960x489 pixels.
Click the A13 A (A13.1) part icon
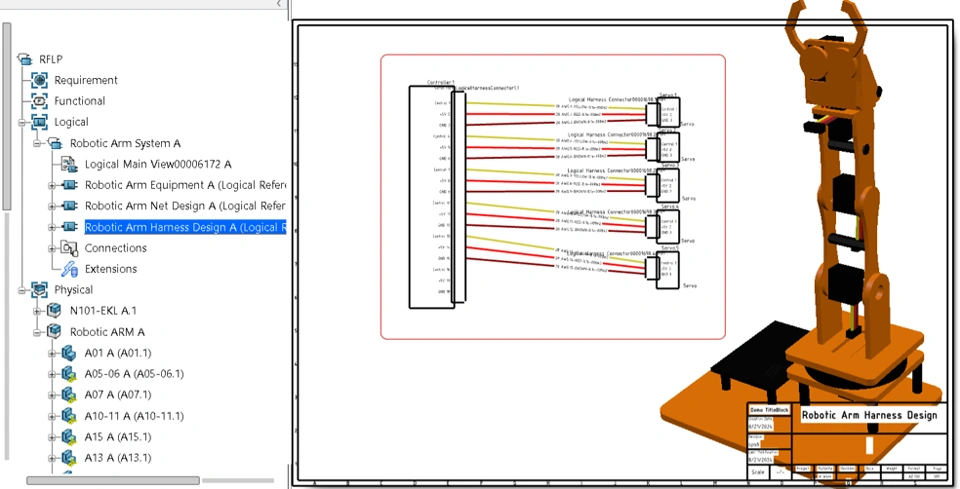tap(69, 458)
